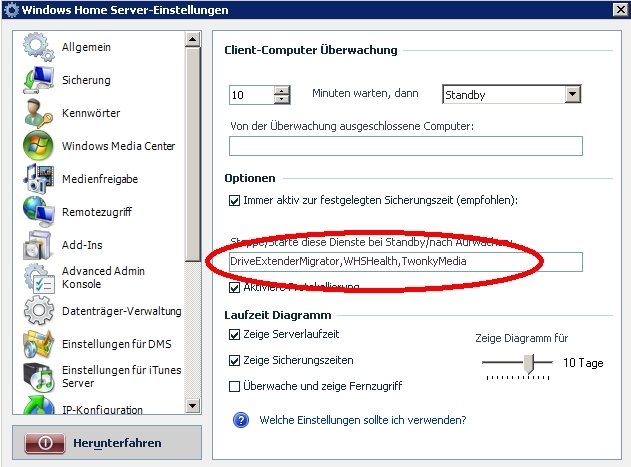
Task: Decrease minutes with the spinner down arrow
Action: point(282,99)
